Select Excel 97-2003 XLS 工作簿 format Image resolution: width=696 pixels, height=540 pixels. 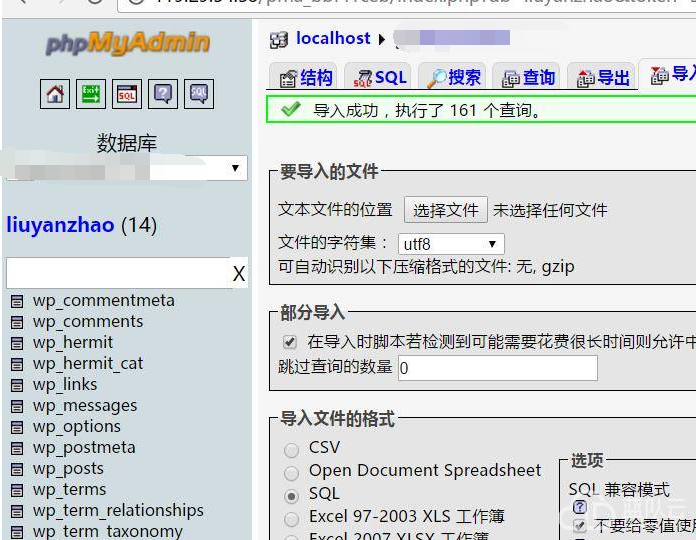click(292, 519)
